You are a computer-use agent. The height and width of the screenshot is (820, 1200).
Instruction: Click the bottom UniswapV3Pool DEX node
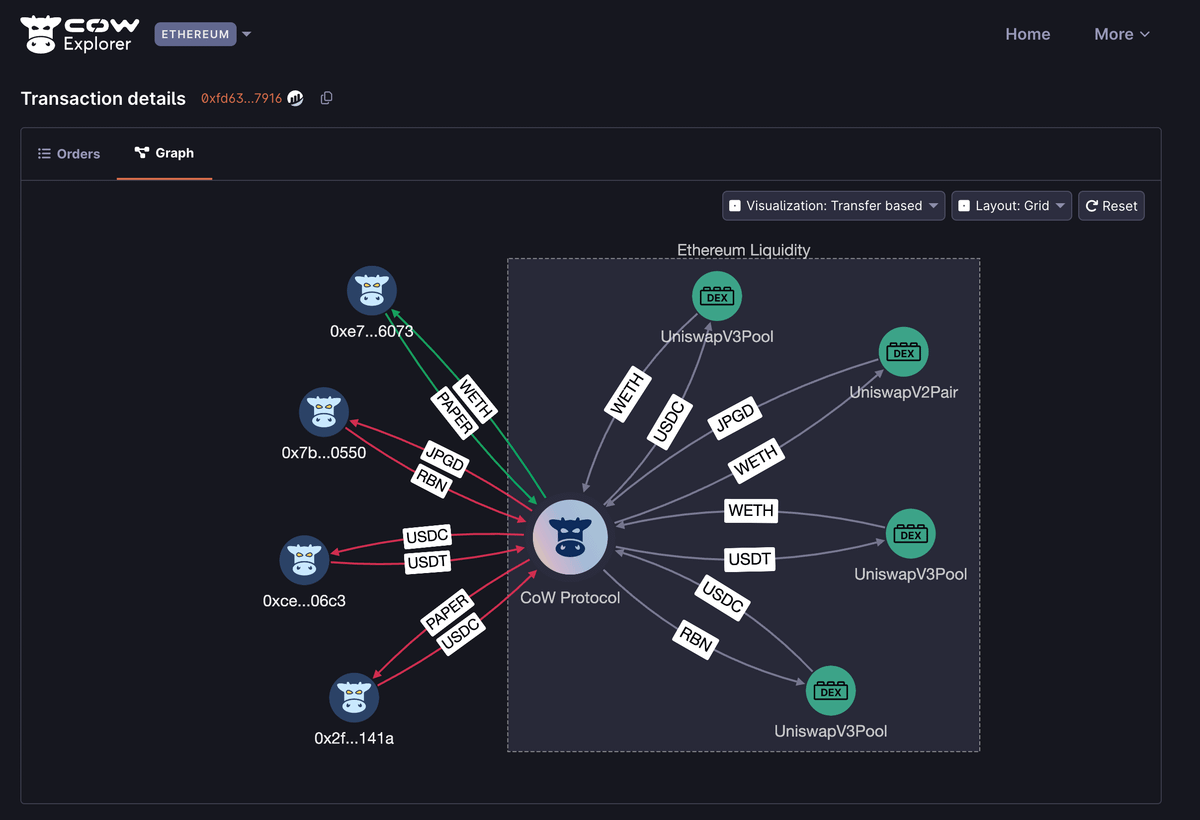click(x=830, y=691)
